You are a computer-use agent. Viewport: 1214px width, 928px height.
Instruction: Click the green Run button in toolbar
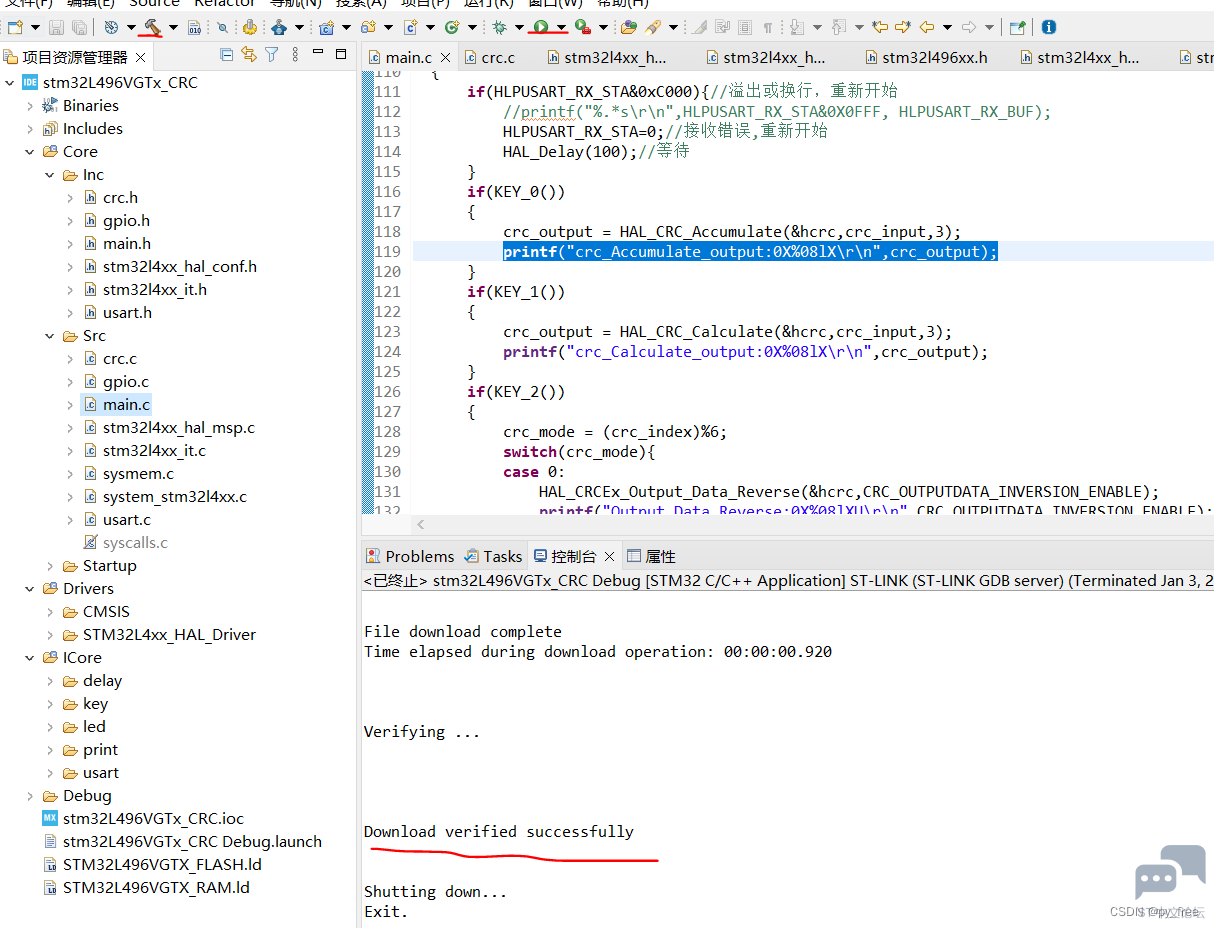(540, 27)
